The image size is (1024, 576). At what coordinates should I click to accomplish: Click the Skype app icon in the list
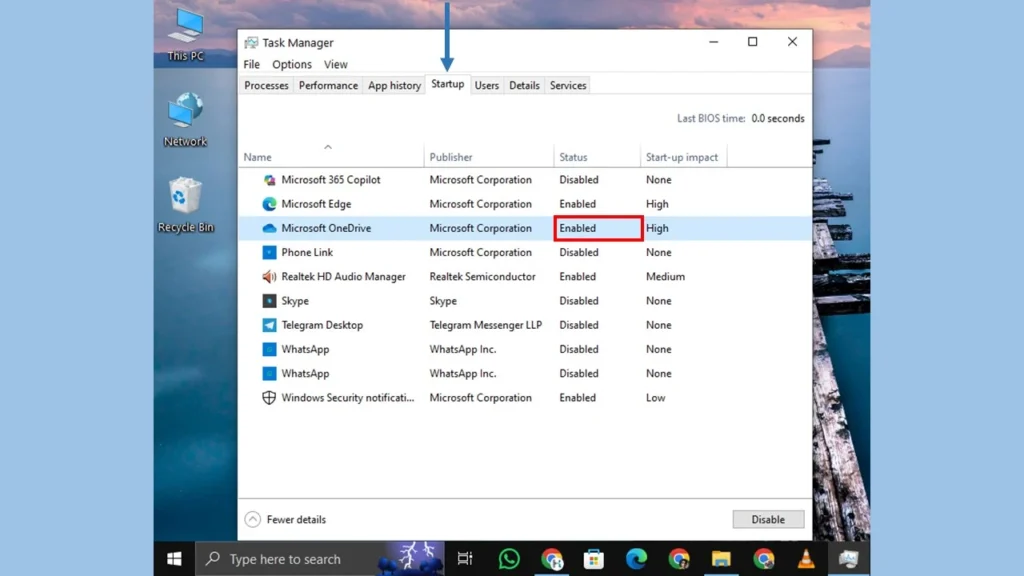tap(269, 300)
